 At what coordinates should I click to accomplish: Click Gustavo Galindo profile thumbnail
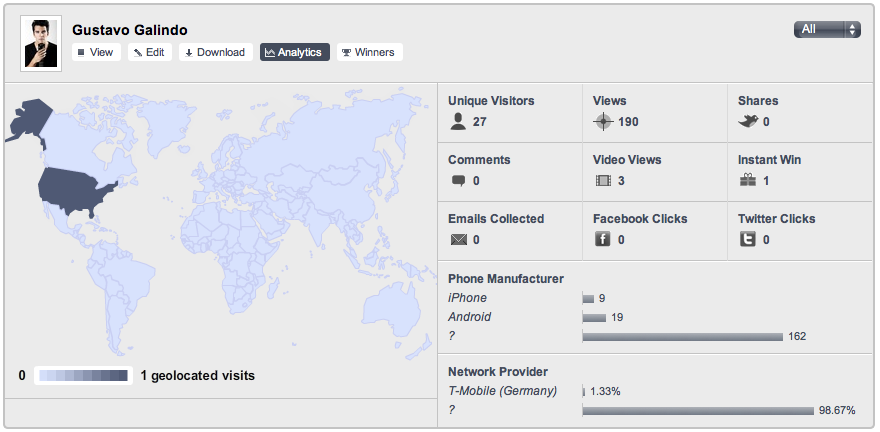[x=41, y=44]
